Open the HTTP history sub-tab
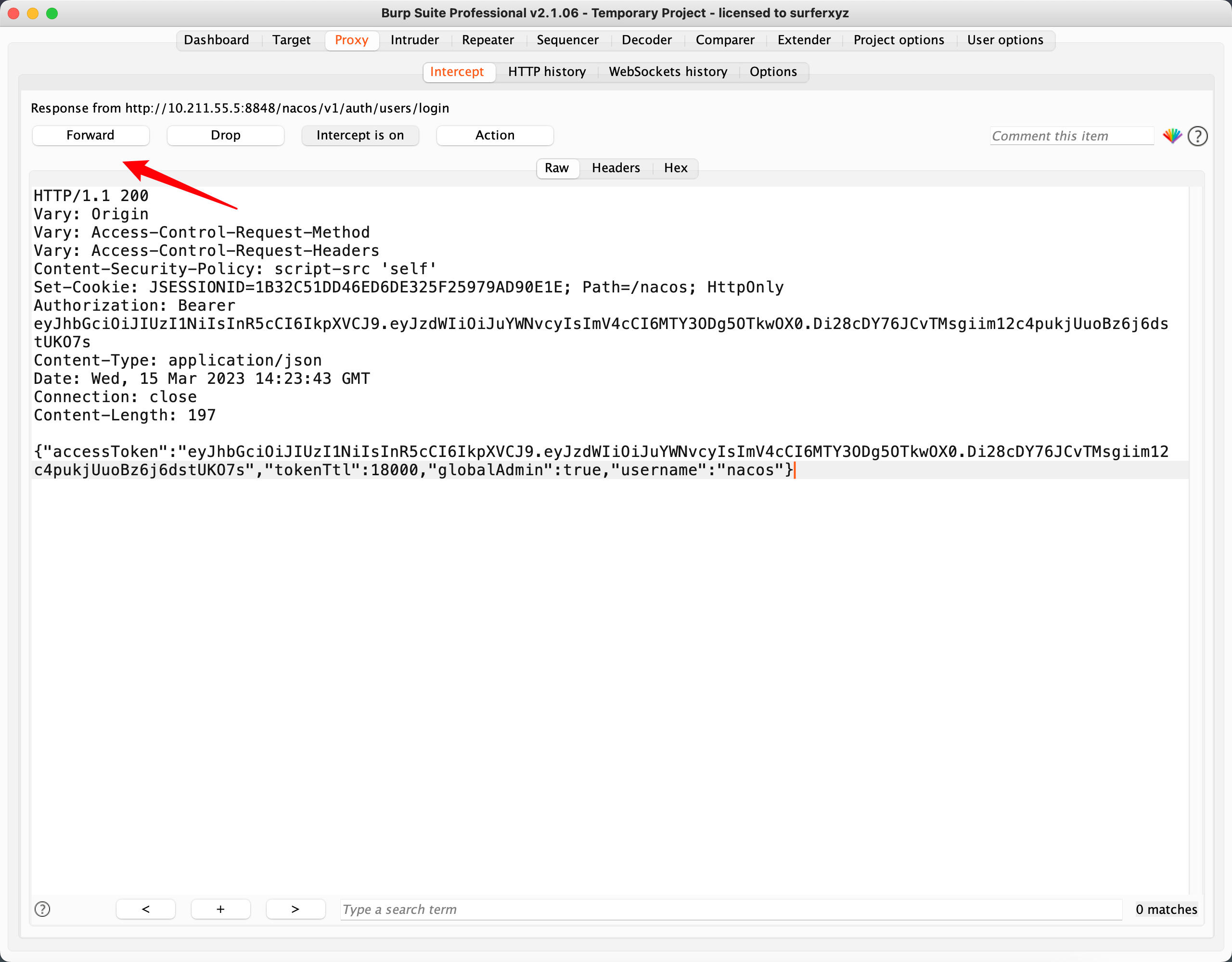 point(547,72)
